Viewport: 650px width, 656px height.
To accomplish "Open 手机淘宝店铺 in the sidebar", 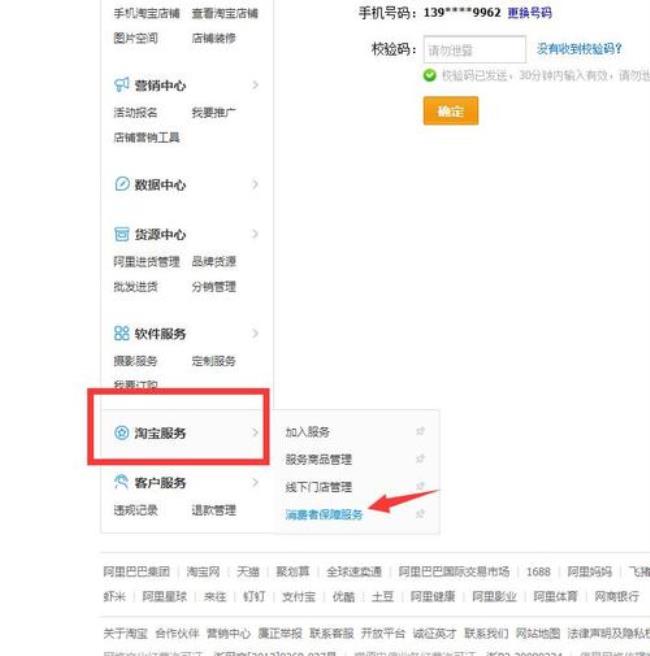I will pyautogui.click(x=146, y=13).
